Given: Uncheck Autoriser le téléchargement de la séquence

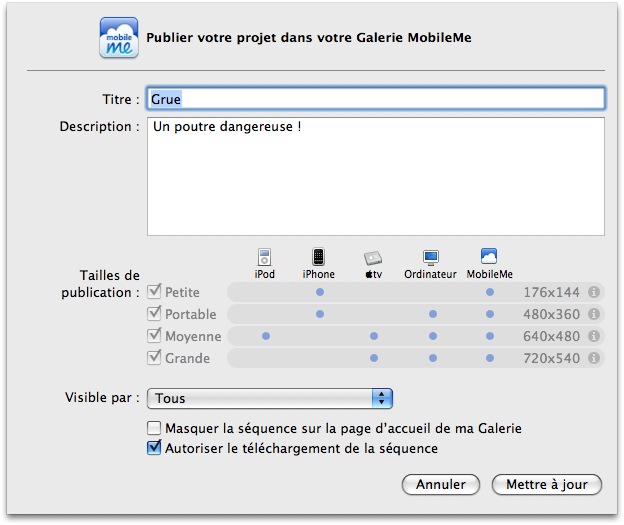Looking at the screenshot, I should (x=154, y=448).
